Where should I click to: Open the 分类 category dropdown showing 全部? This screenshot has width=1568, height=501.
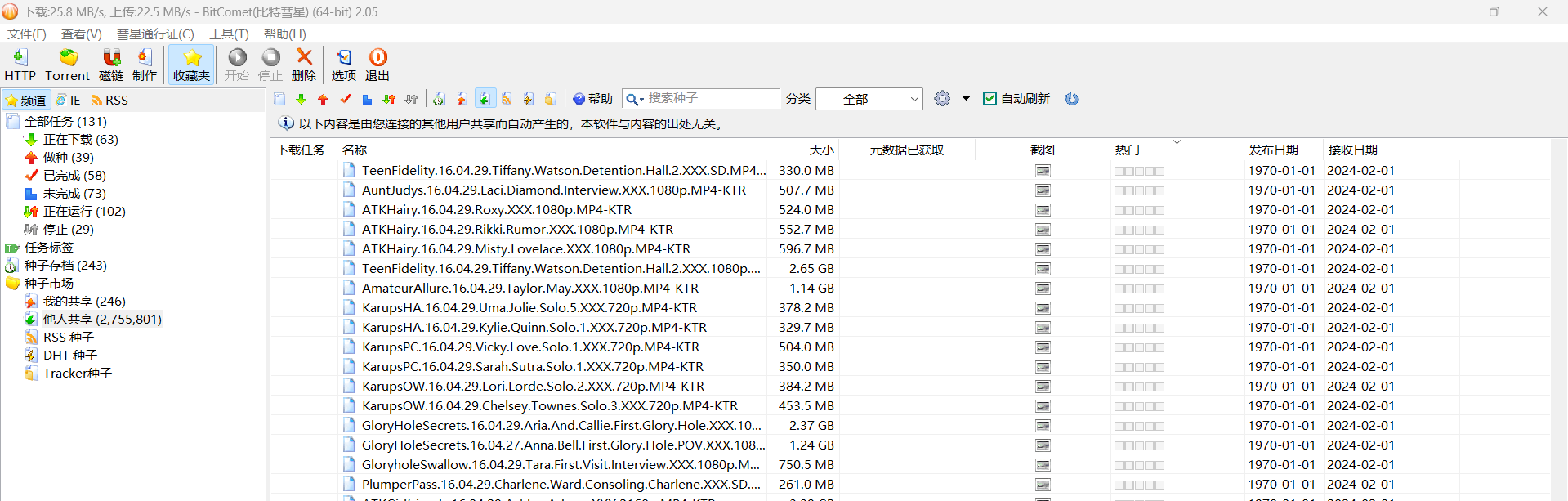(869, 99)
